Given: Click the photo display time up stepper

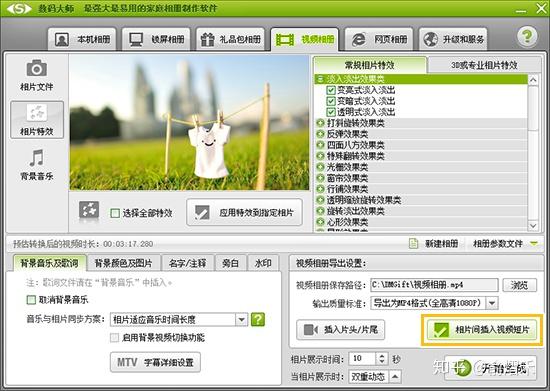Looking at the screenshot, I should pos(382,356).
